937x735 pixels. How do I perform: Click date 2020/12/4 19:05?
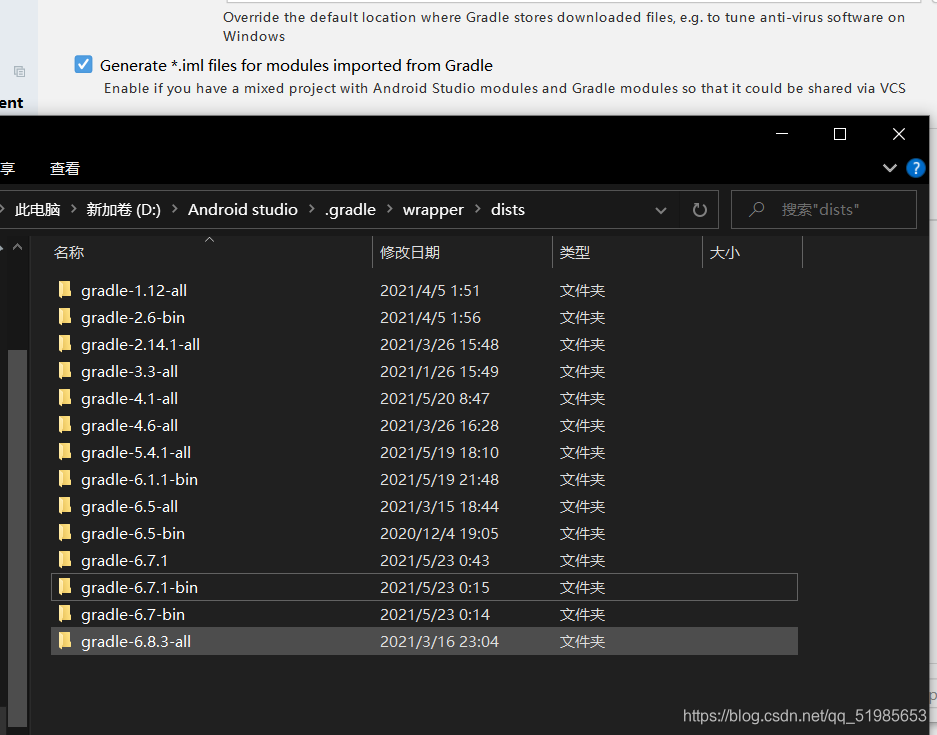coord(439,533)
